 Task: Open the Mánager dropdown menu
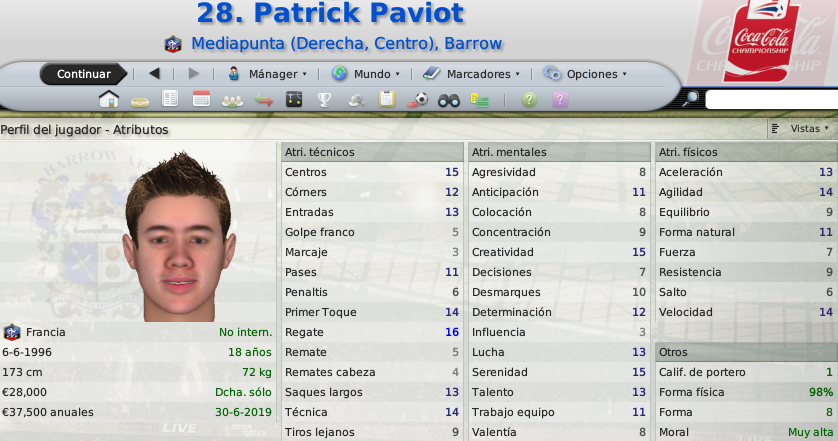tap(267, 74)
